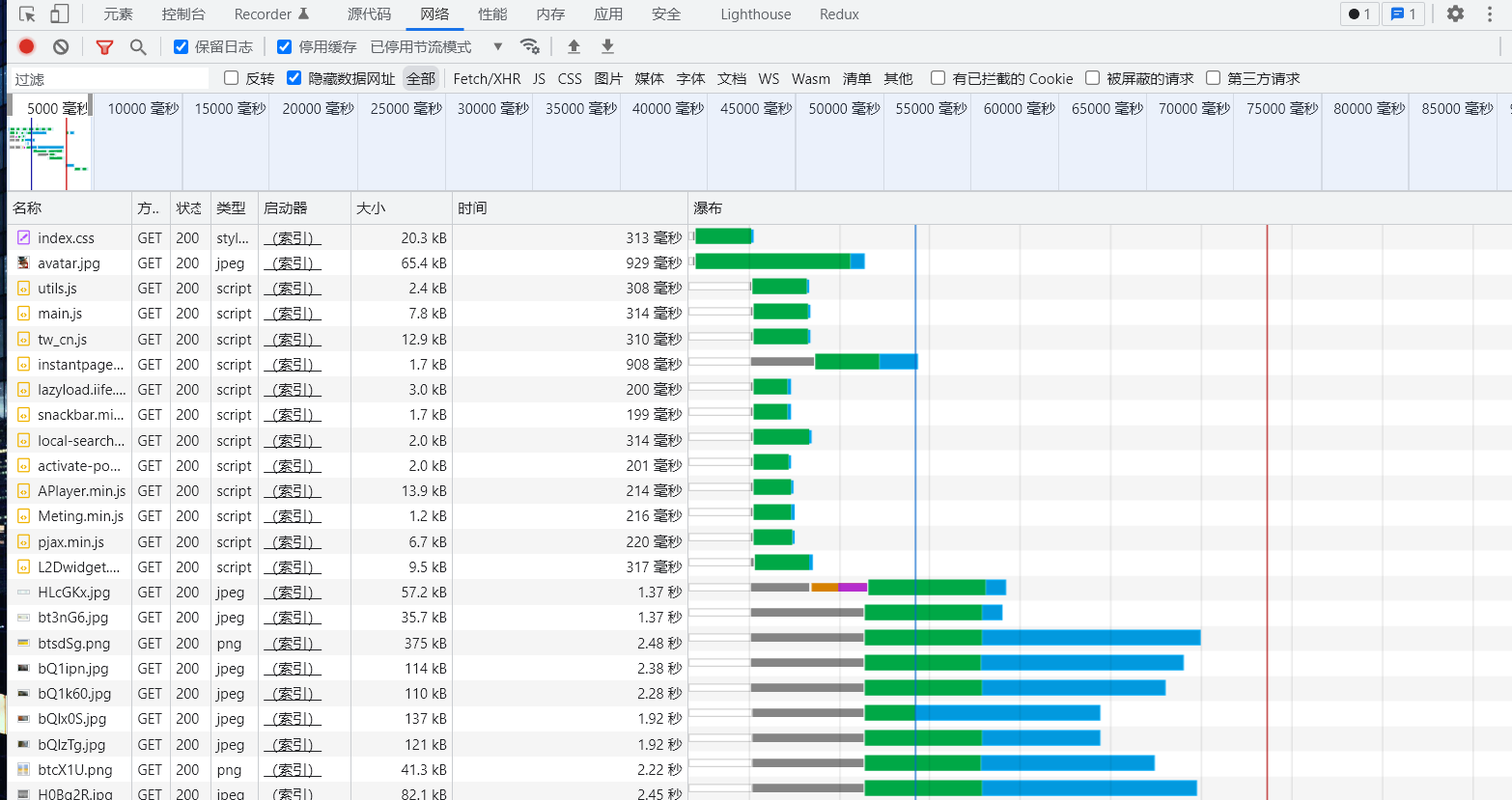Click the import HAR upload arrow
1512x800 pixels.
tap(574, 46)
